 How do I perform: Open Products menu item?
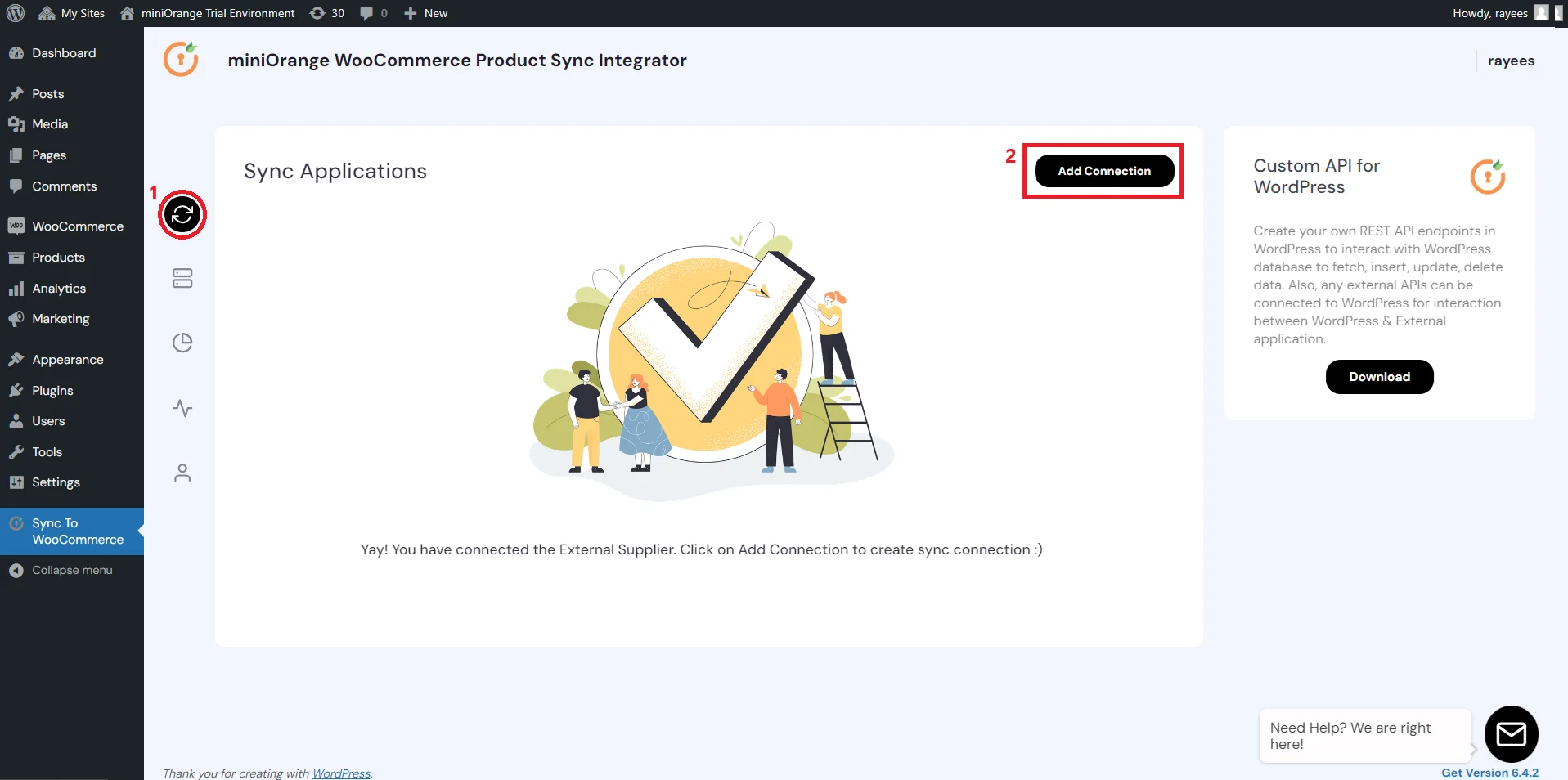click(x=72, y=258)
